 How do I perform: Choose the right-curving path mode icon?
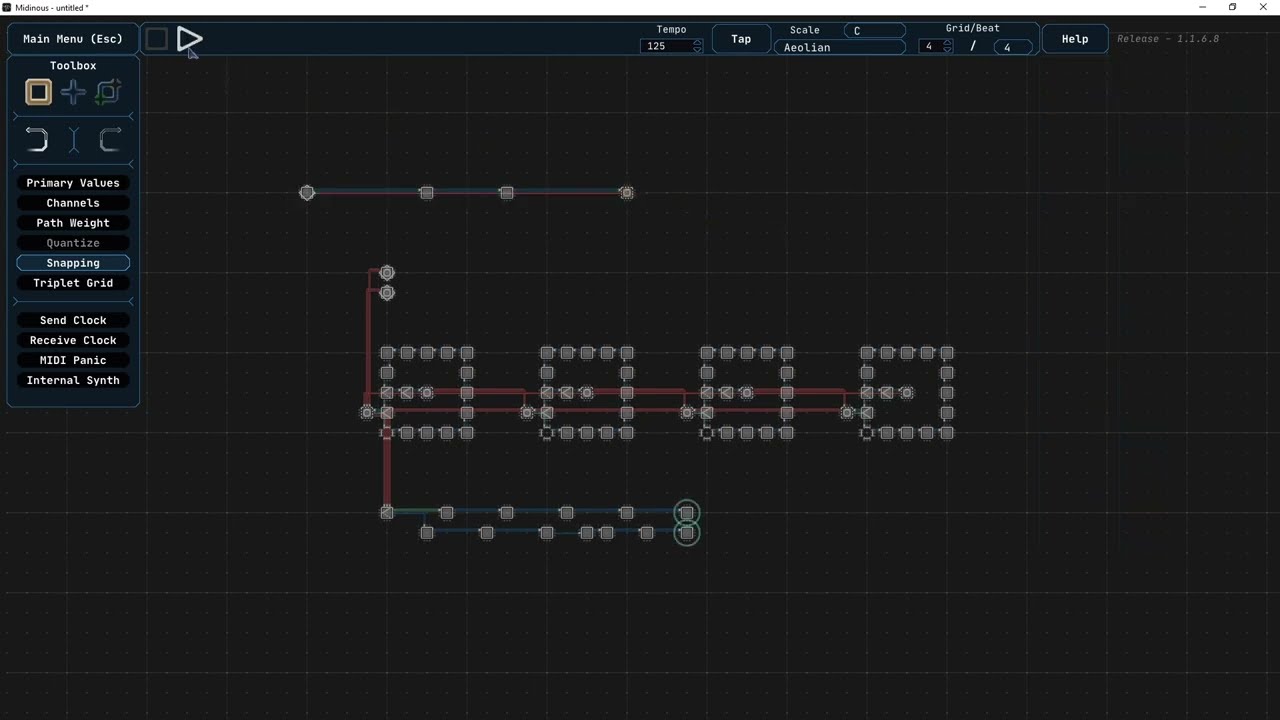point(110,140)
